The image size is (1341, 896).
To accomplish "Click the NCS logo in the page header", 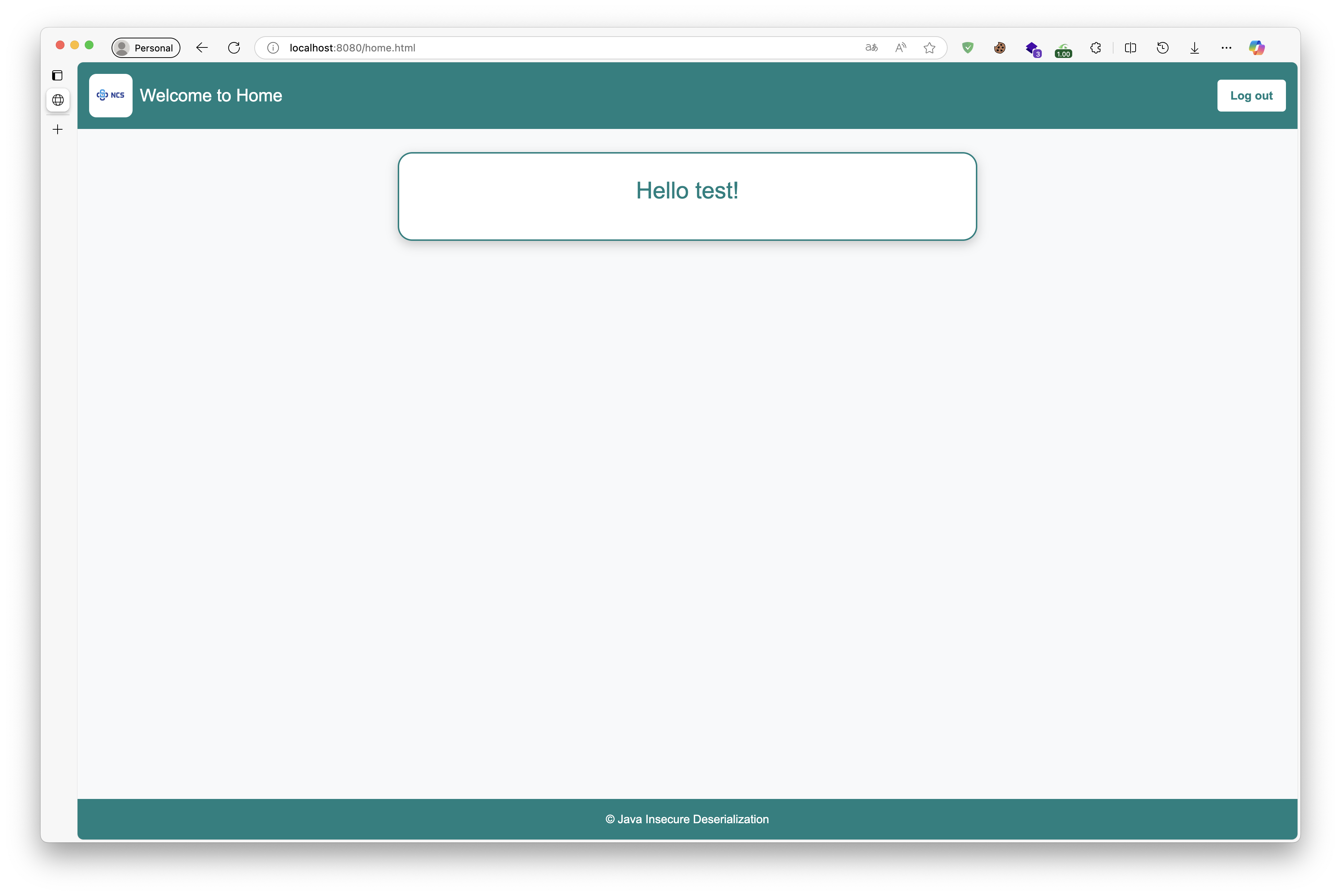I will click(x=110, y=95).
